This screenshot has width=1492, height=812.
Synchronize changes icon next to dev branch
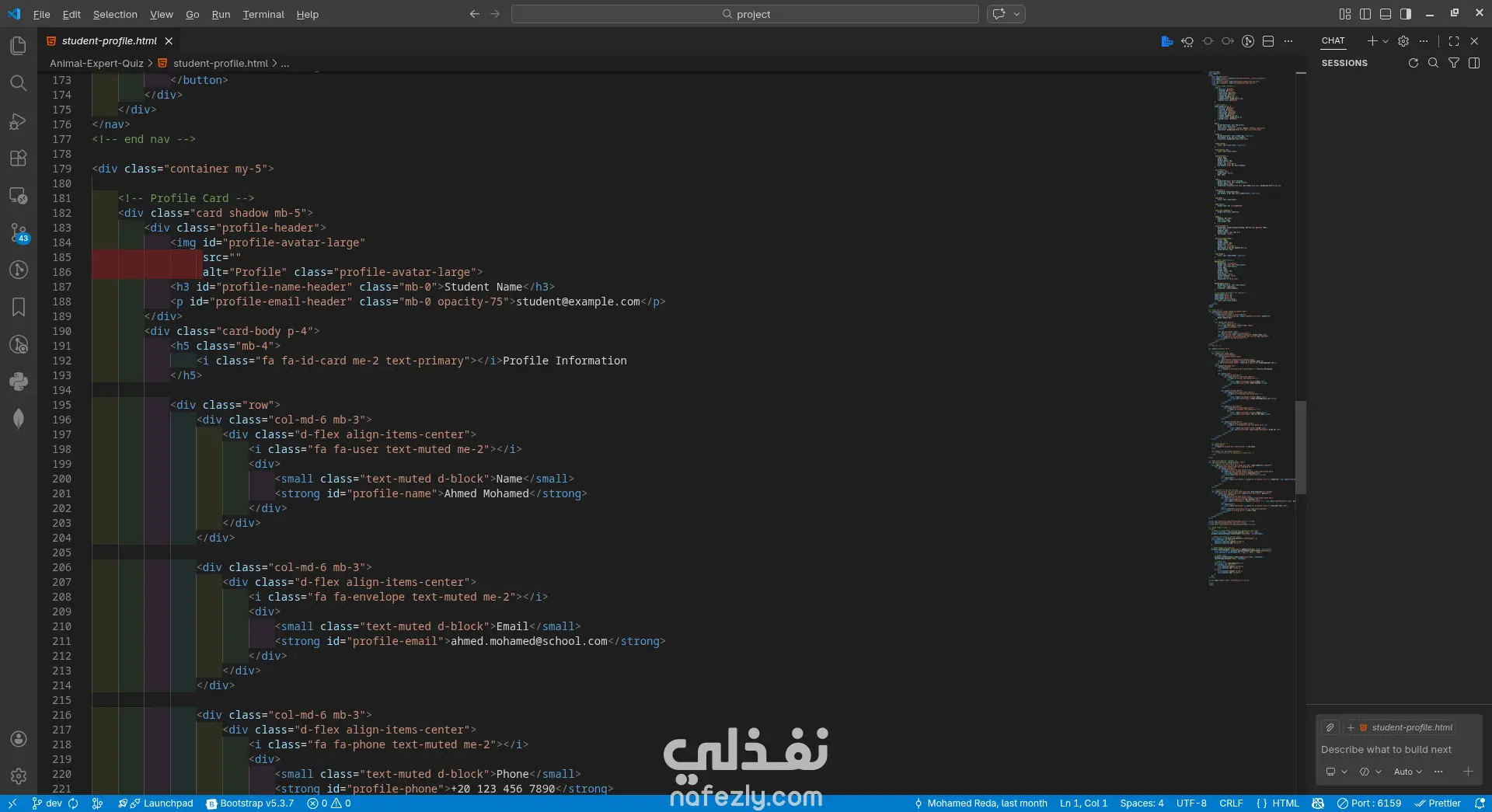(73, 803)
